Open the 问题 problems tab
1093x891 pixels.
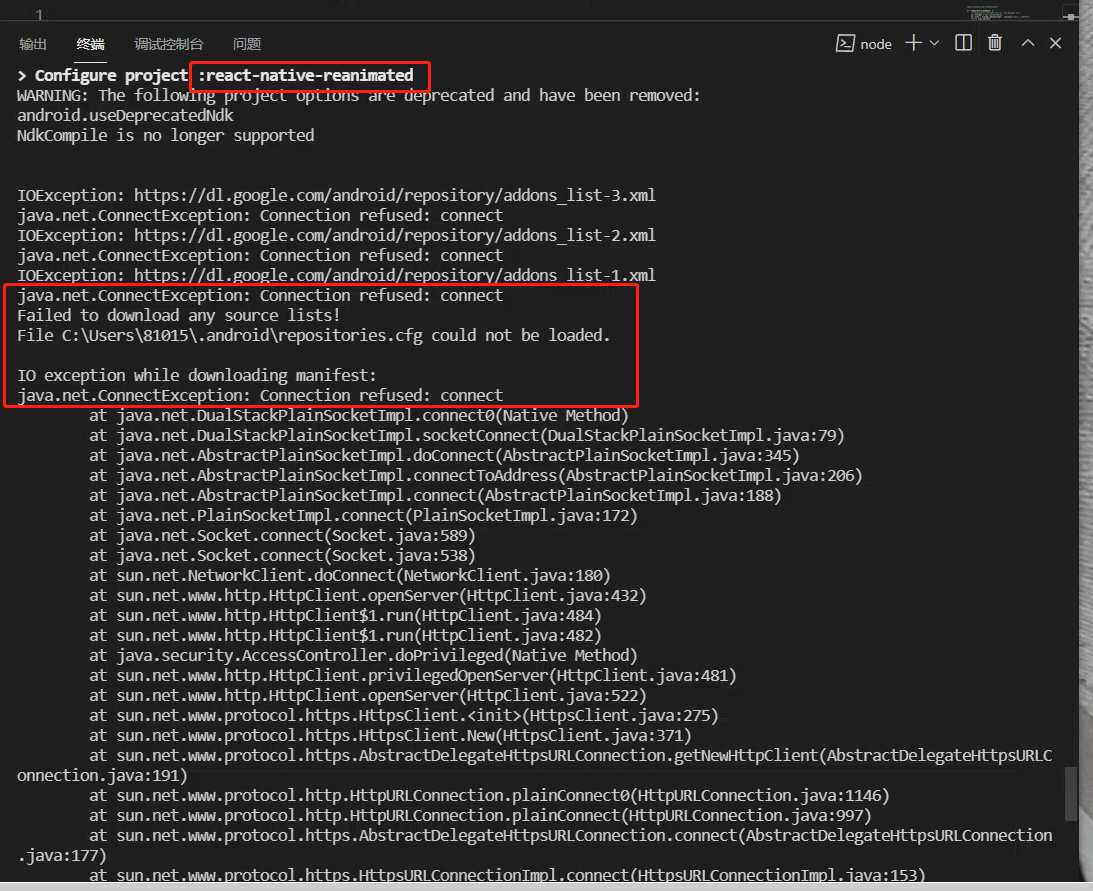247,44
